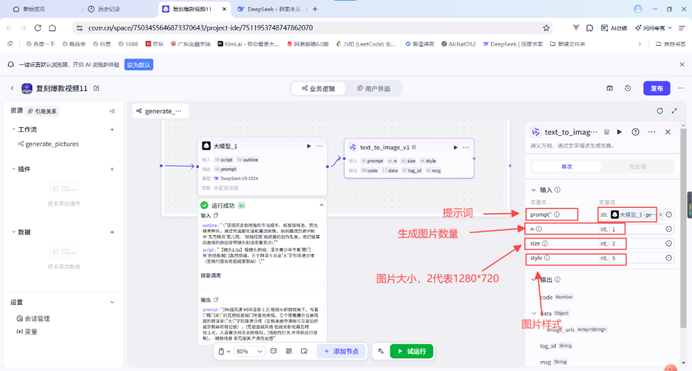Add a comment with the canvas comment icon

274,351
